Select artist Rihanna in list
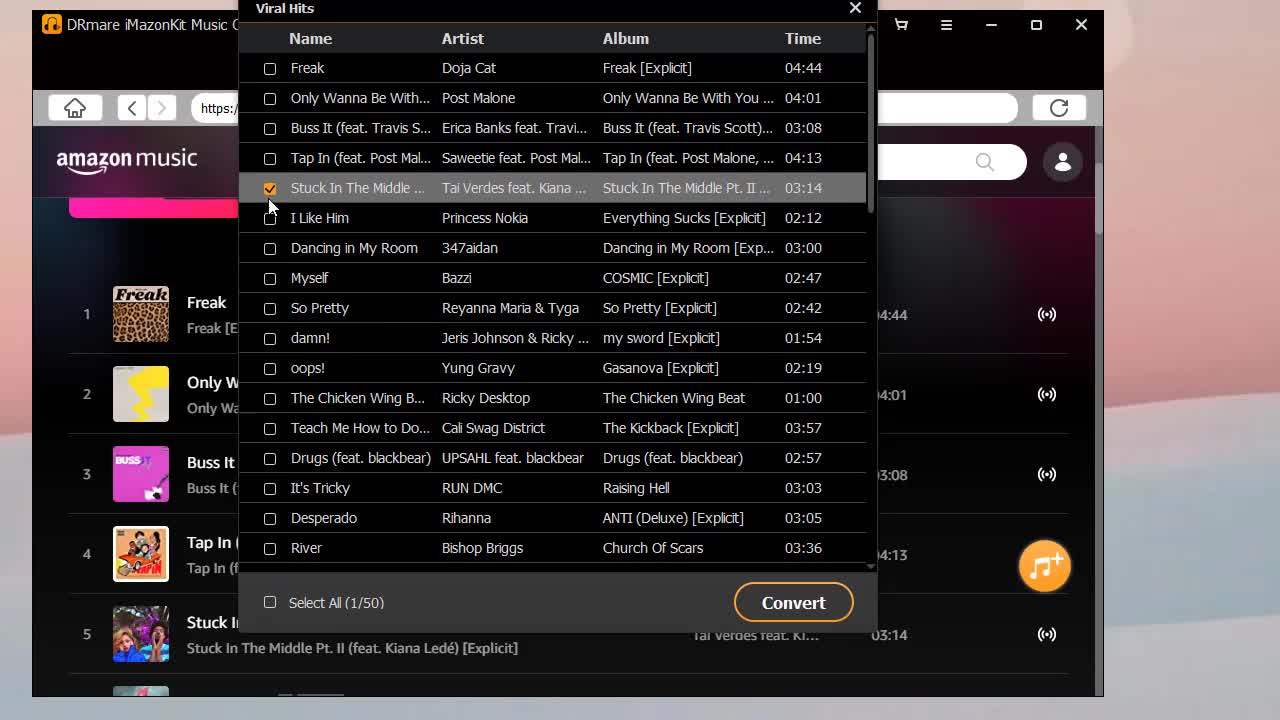The height and width of the screenshot is (720, 1280). click(x=466, y=518)
